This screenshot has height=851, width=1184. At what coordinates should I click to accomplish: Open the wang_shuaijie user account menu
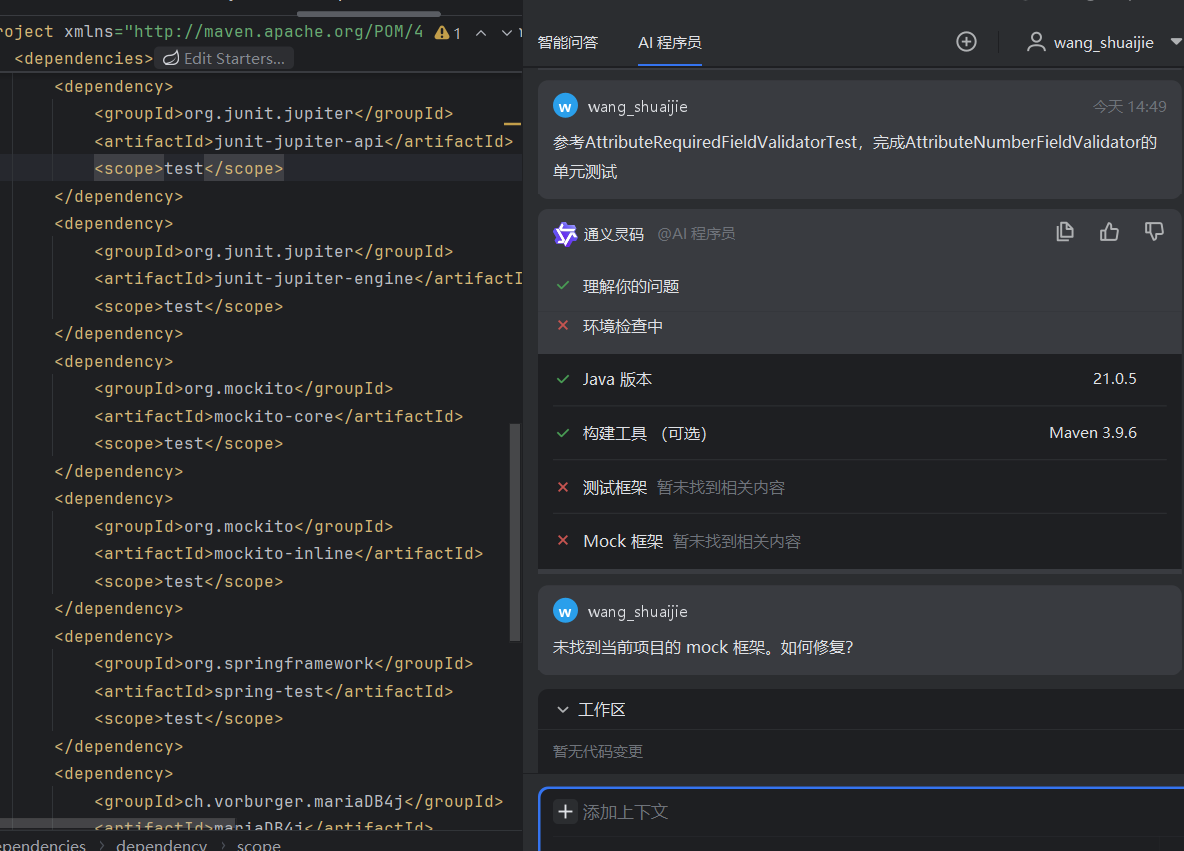pos(1103,42)
